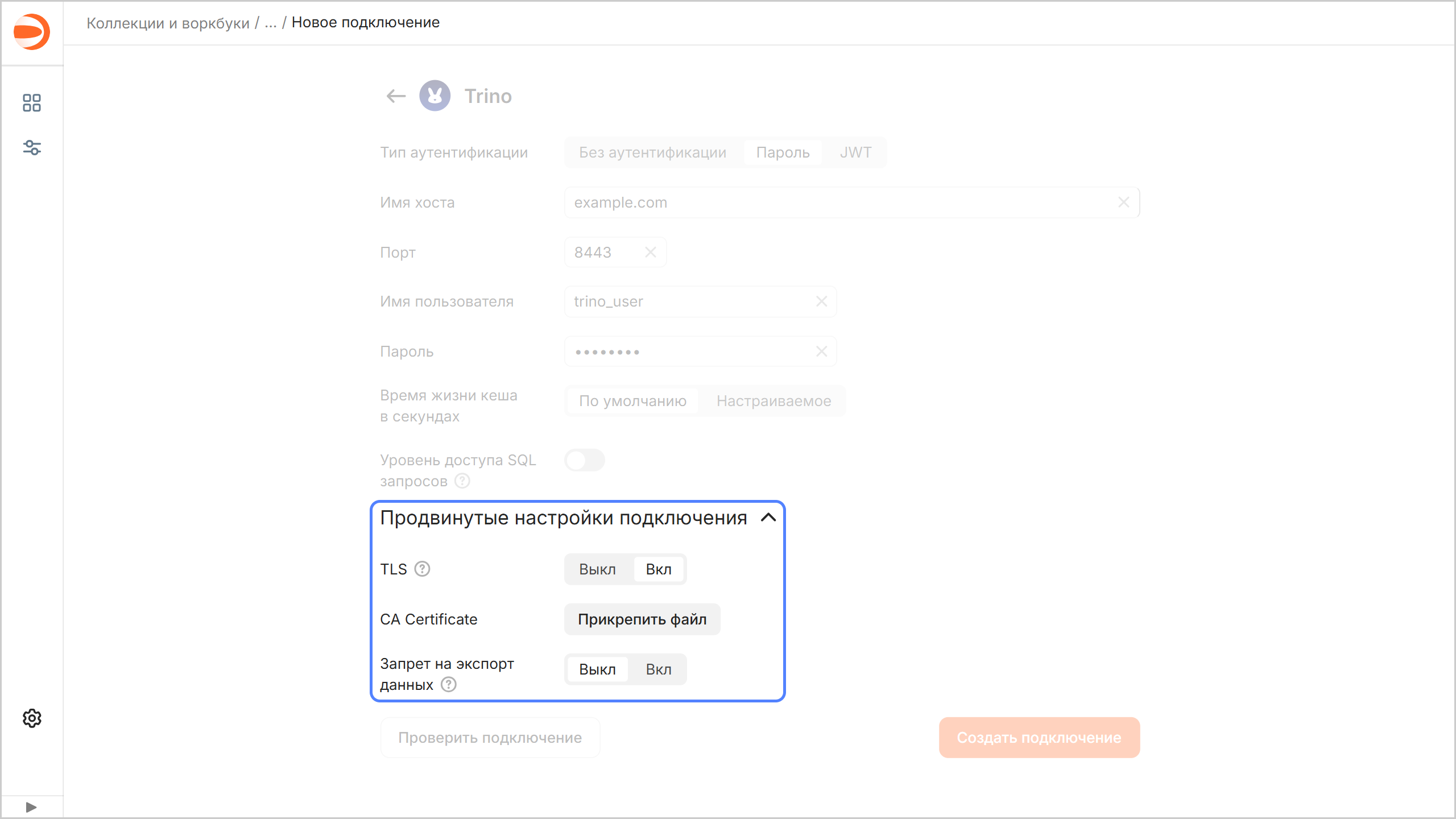Click the DataLens logo icon

coord(32,32)
